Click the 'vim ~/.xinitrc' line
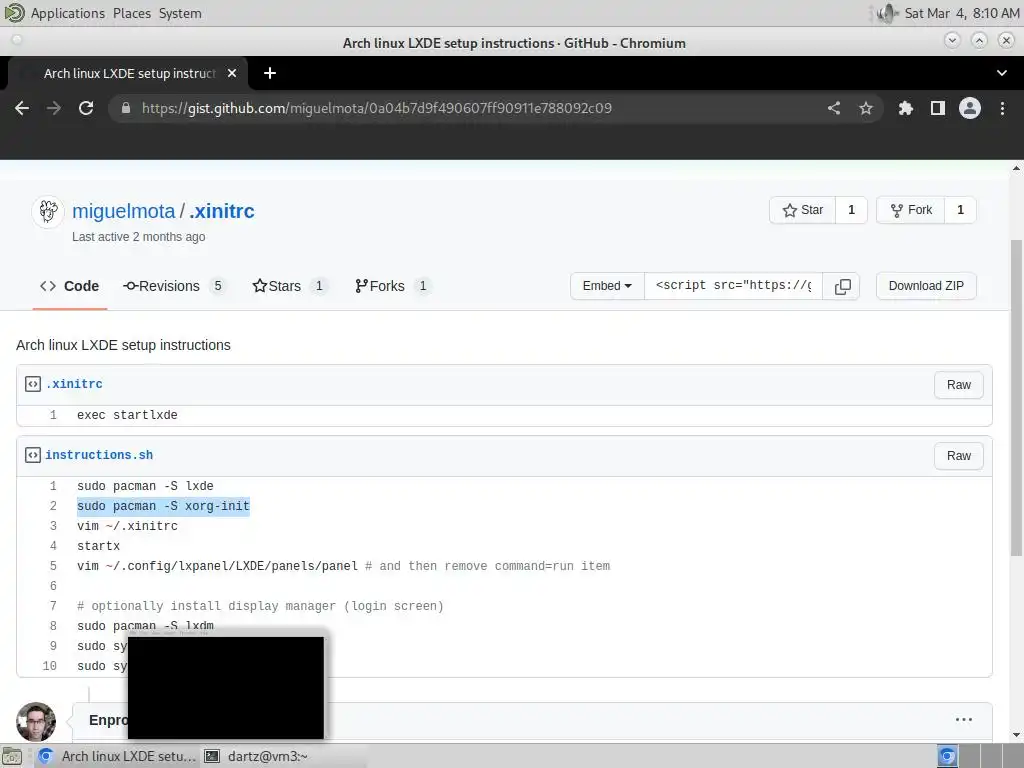 (x=127, y=526)
